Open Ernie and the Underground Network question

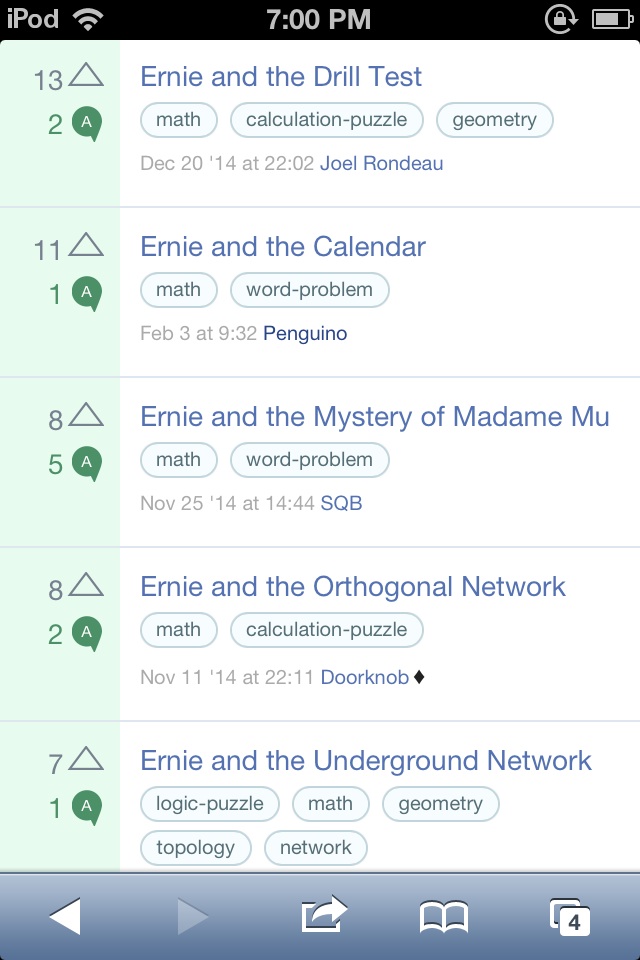click(x=366, y=761)
